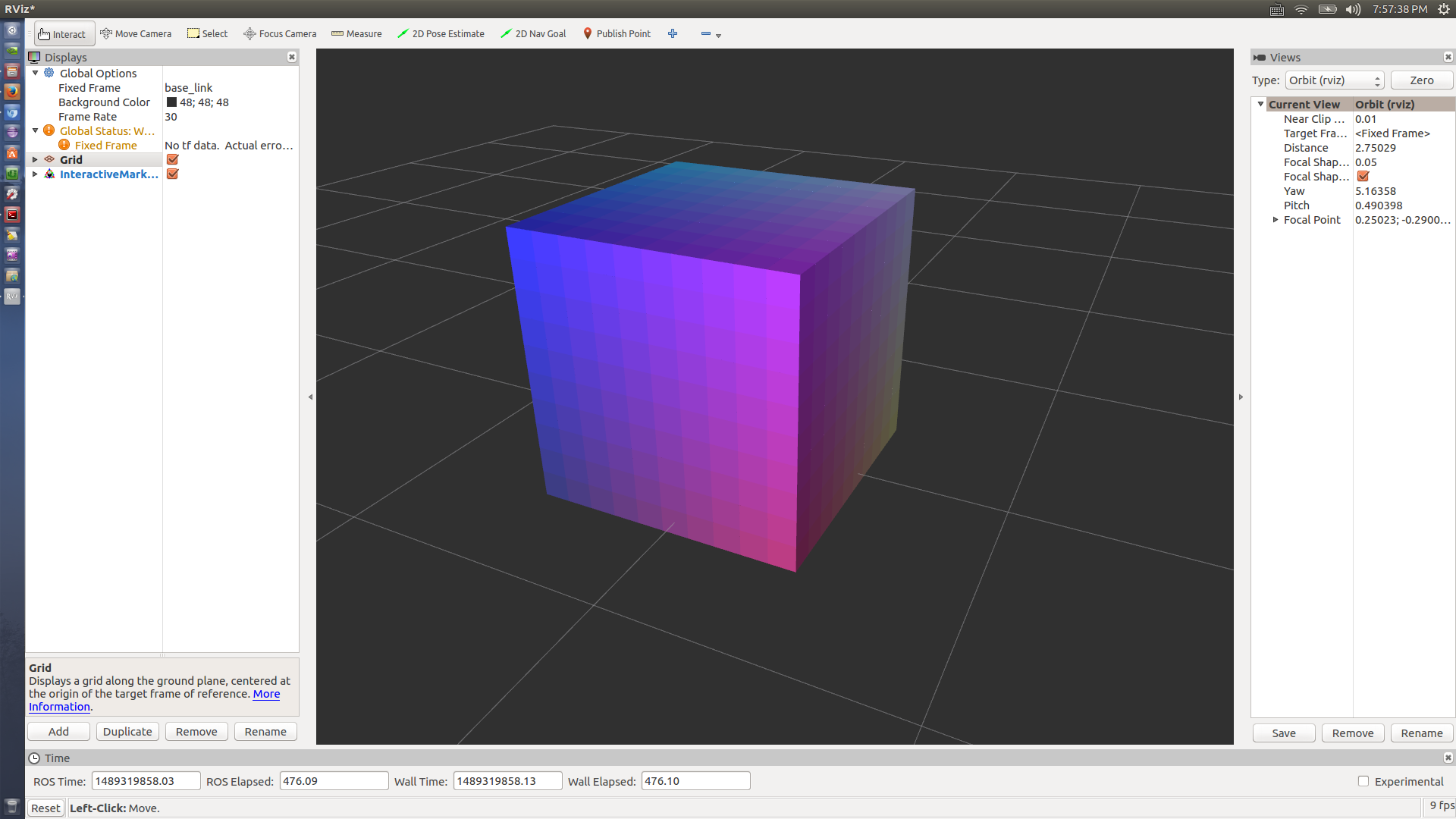Uncheck the InteractiveMarkers display checkbox
Image resolution: width=1456 pixels, height=819 pixels.
[172, 174]
